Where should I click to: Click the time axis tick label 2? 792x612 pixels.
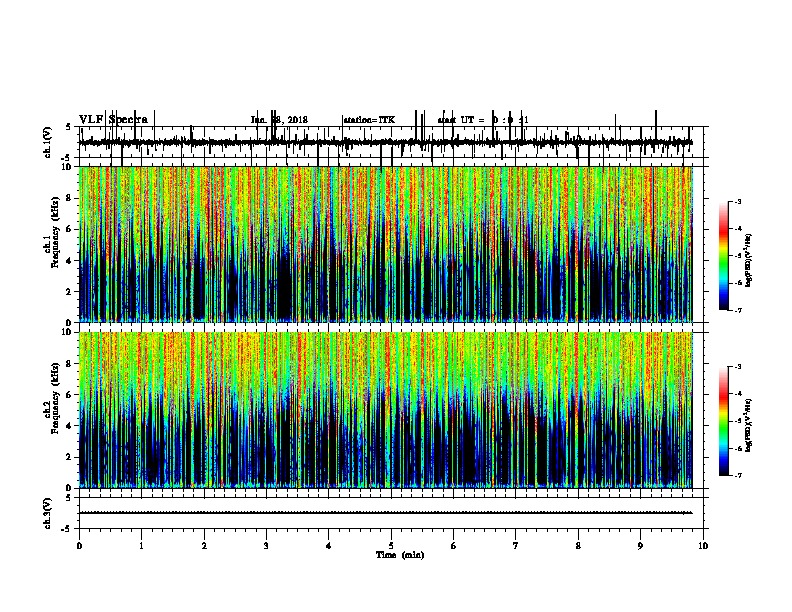(x=204, y=546)
